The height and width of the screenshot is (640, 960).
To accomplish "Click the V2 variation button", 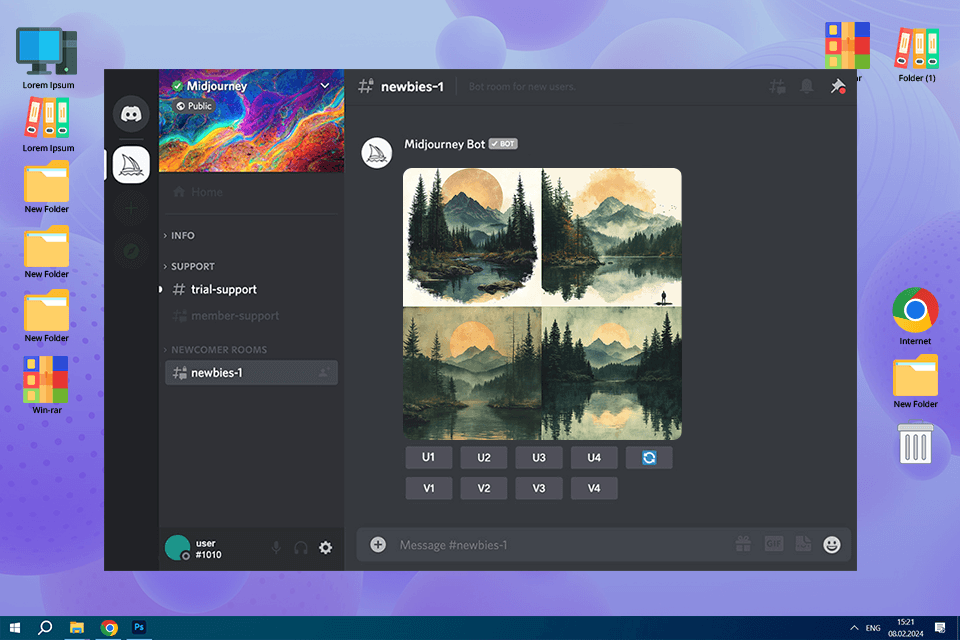I will (x=484, y=488).
